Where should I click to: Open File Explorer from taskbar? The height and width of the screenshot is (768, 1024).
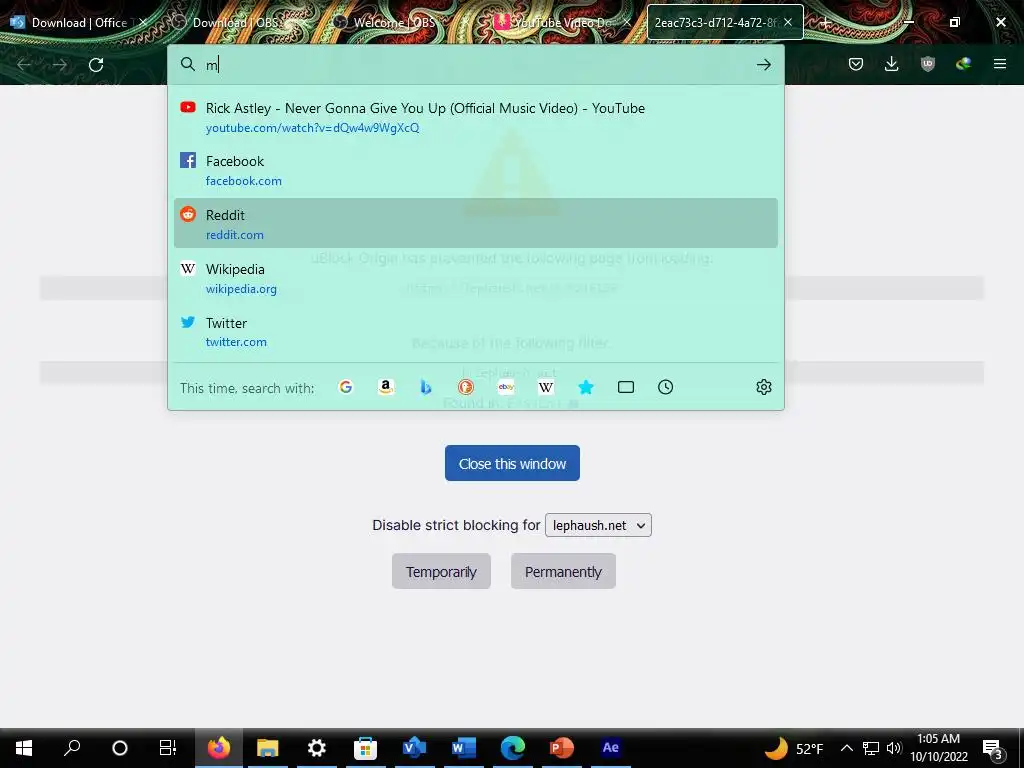click(268, 748)
